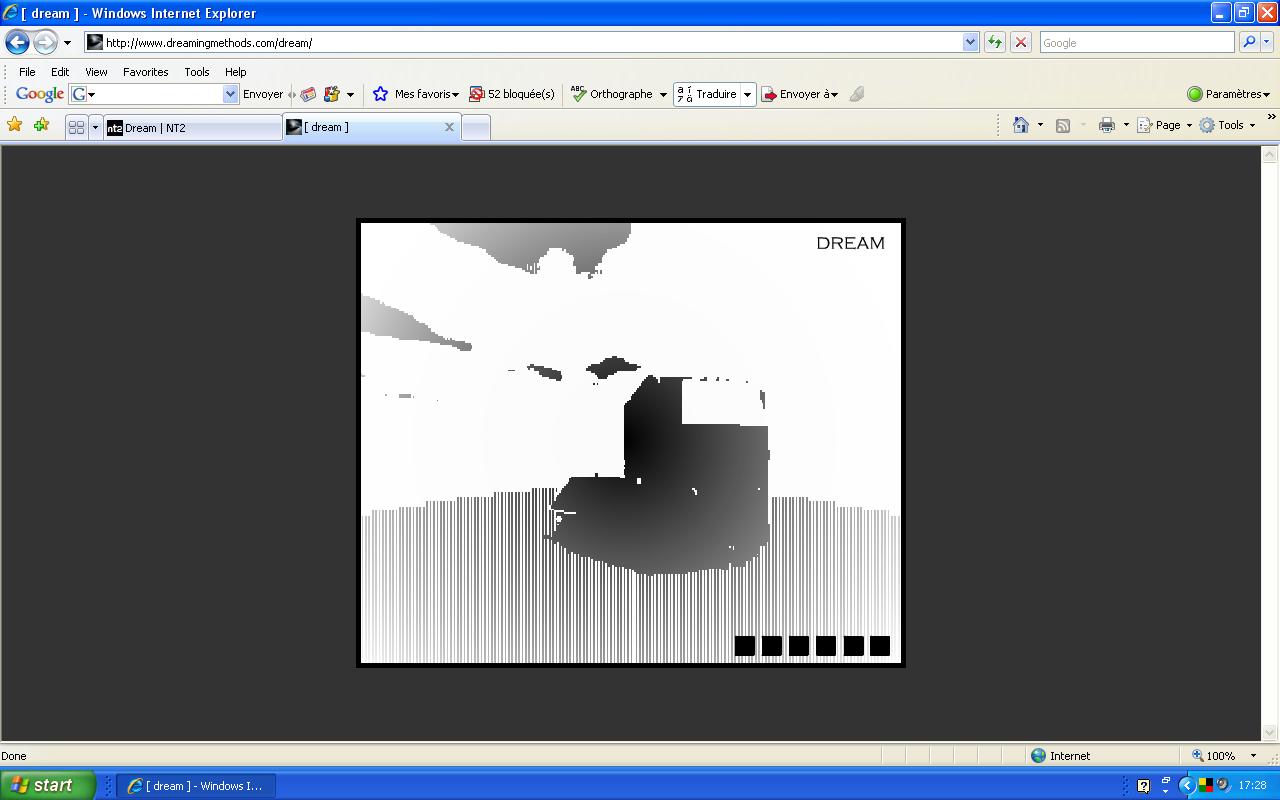1280x800 pixels.
Task: Open a new blank tab
Action: tap(476, 127)
